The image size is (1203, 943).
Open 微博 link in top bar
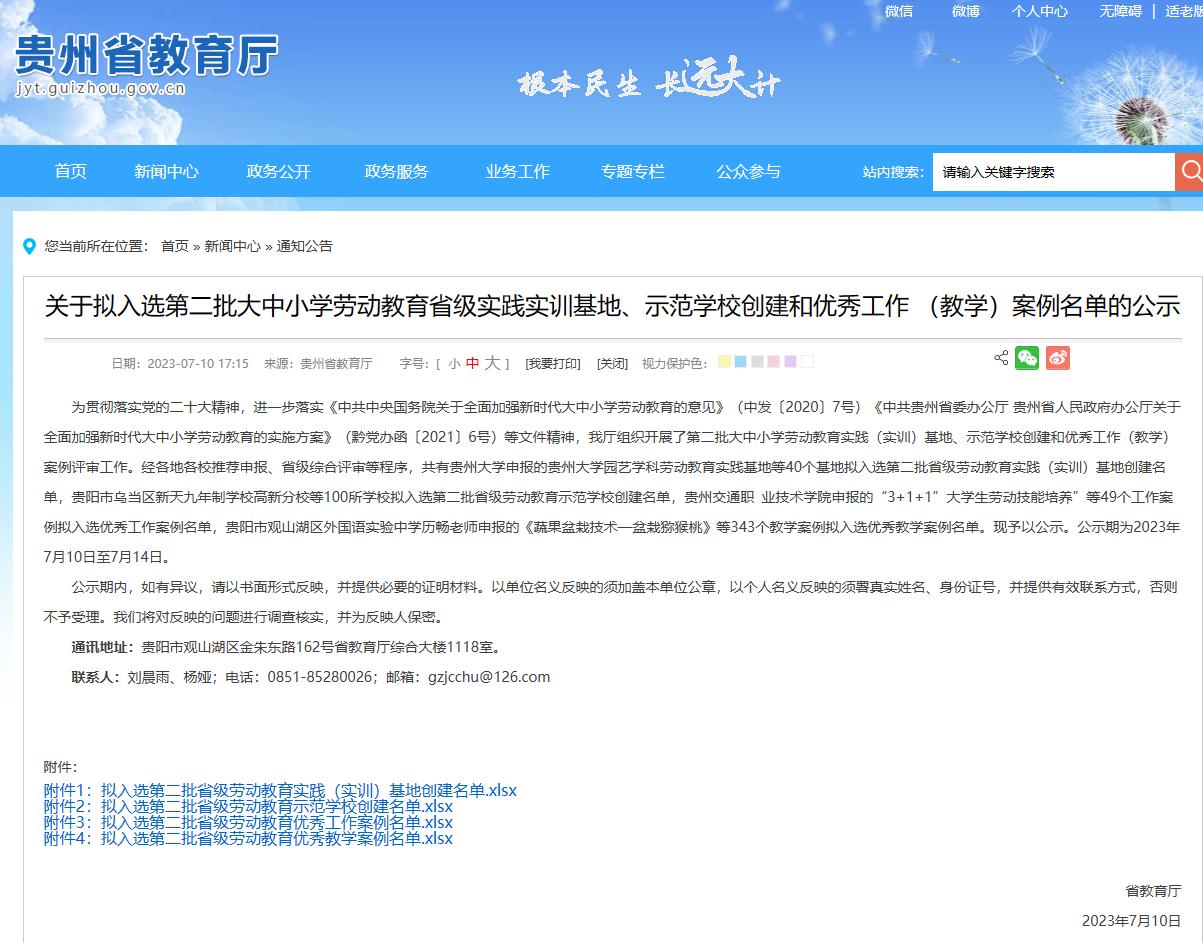point(966,11)
